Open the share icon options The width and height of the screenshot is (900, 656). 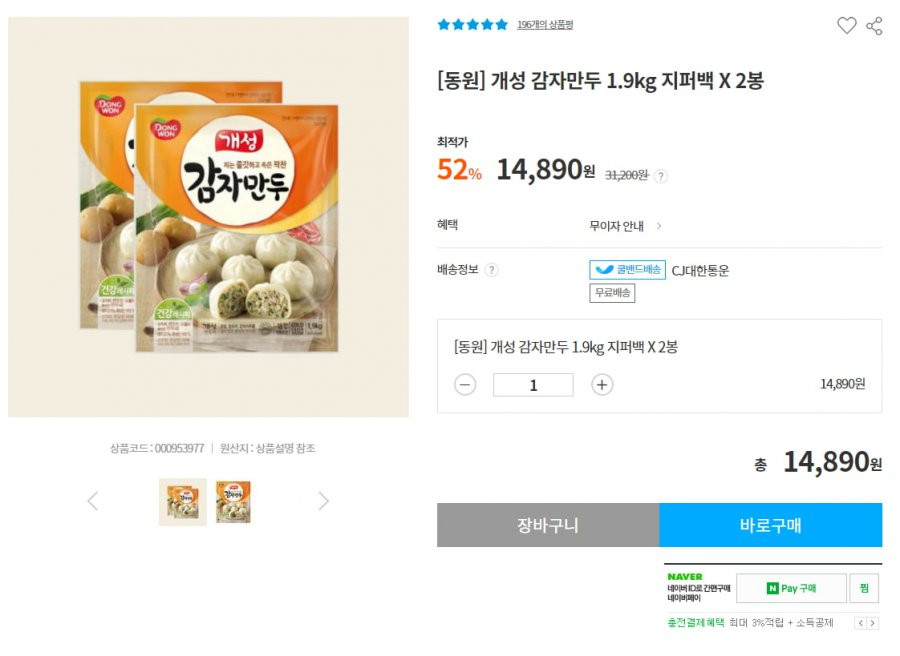click(x=874, y=26)
